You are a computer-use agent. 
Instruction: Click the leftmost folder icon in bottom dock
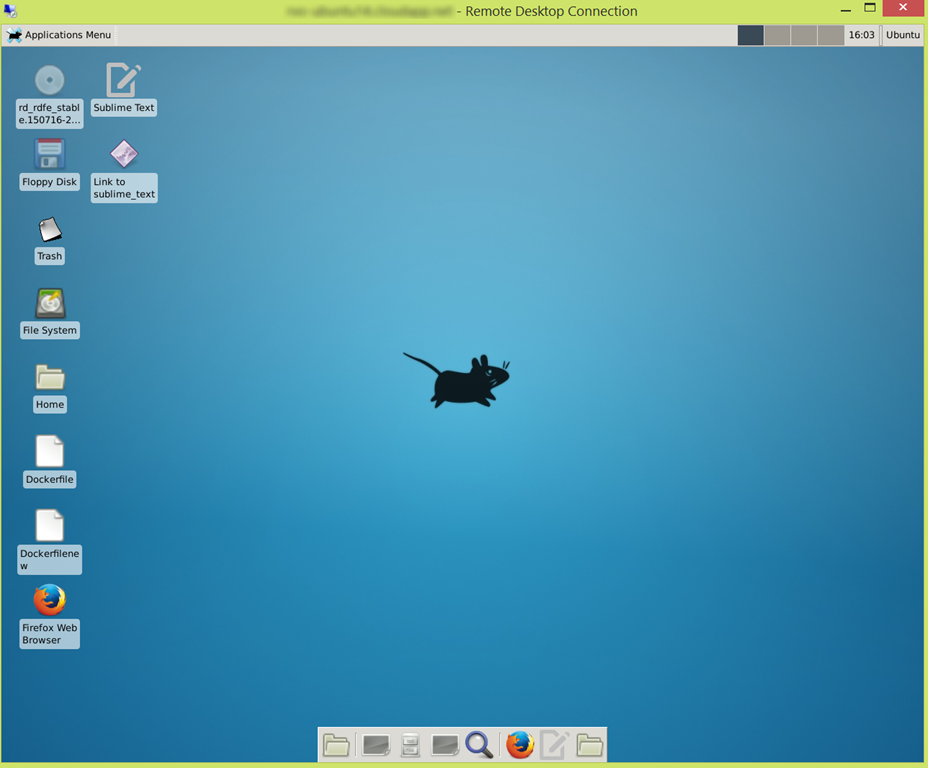click(336, 745)
